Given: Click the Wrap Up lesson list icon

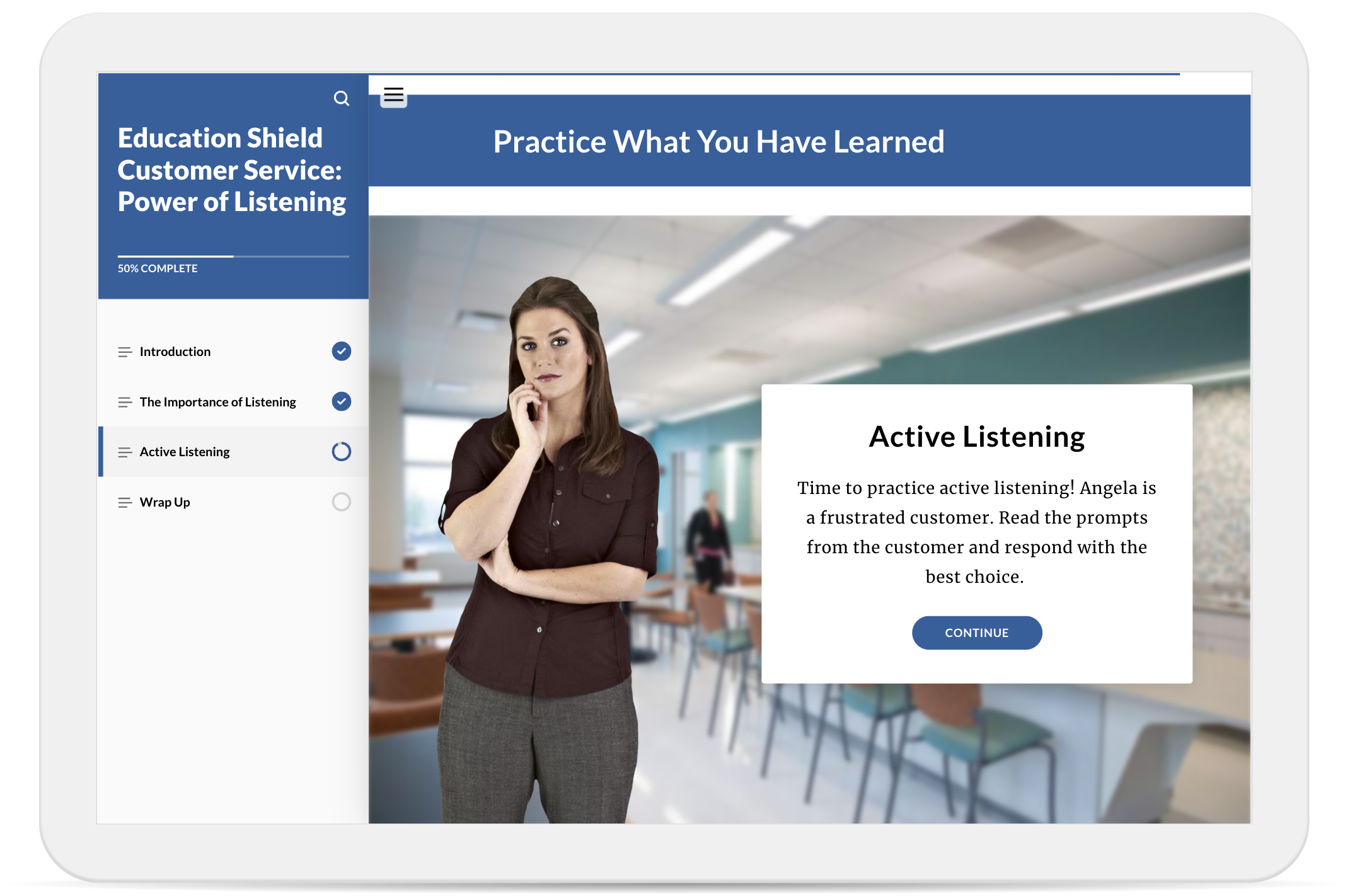Looking at the screenshot, I should click(125, 502).
